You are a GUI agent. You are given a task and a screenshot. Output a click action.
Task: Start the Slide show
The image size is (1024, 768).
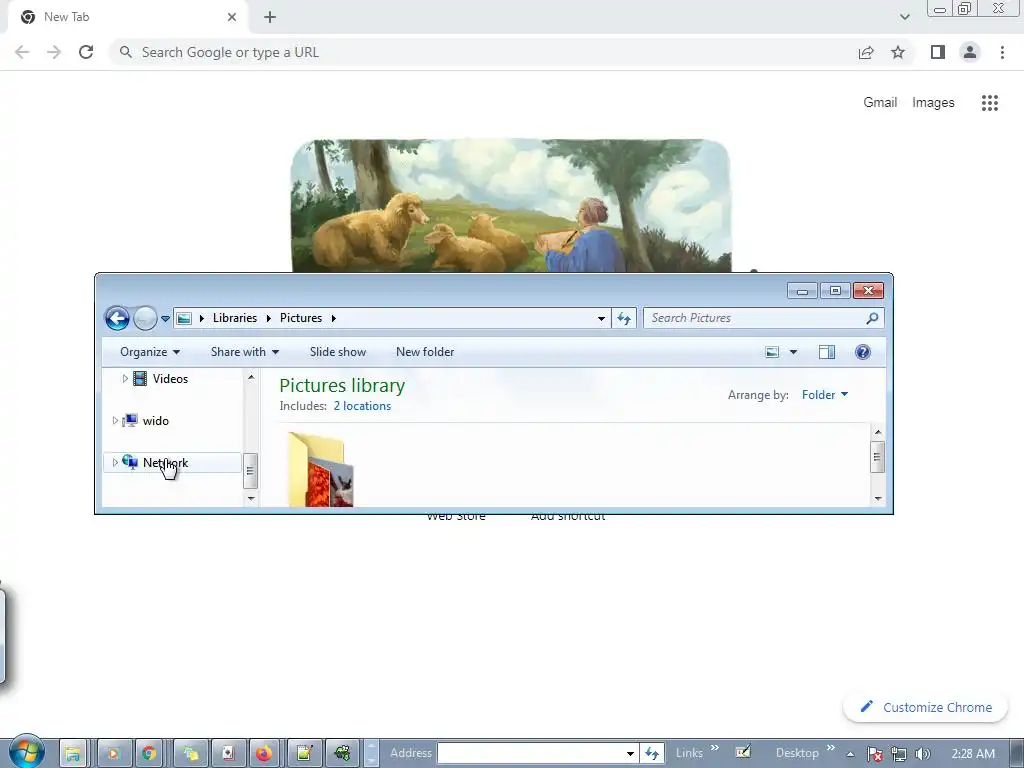pos(338,352)
